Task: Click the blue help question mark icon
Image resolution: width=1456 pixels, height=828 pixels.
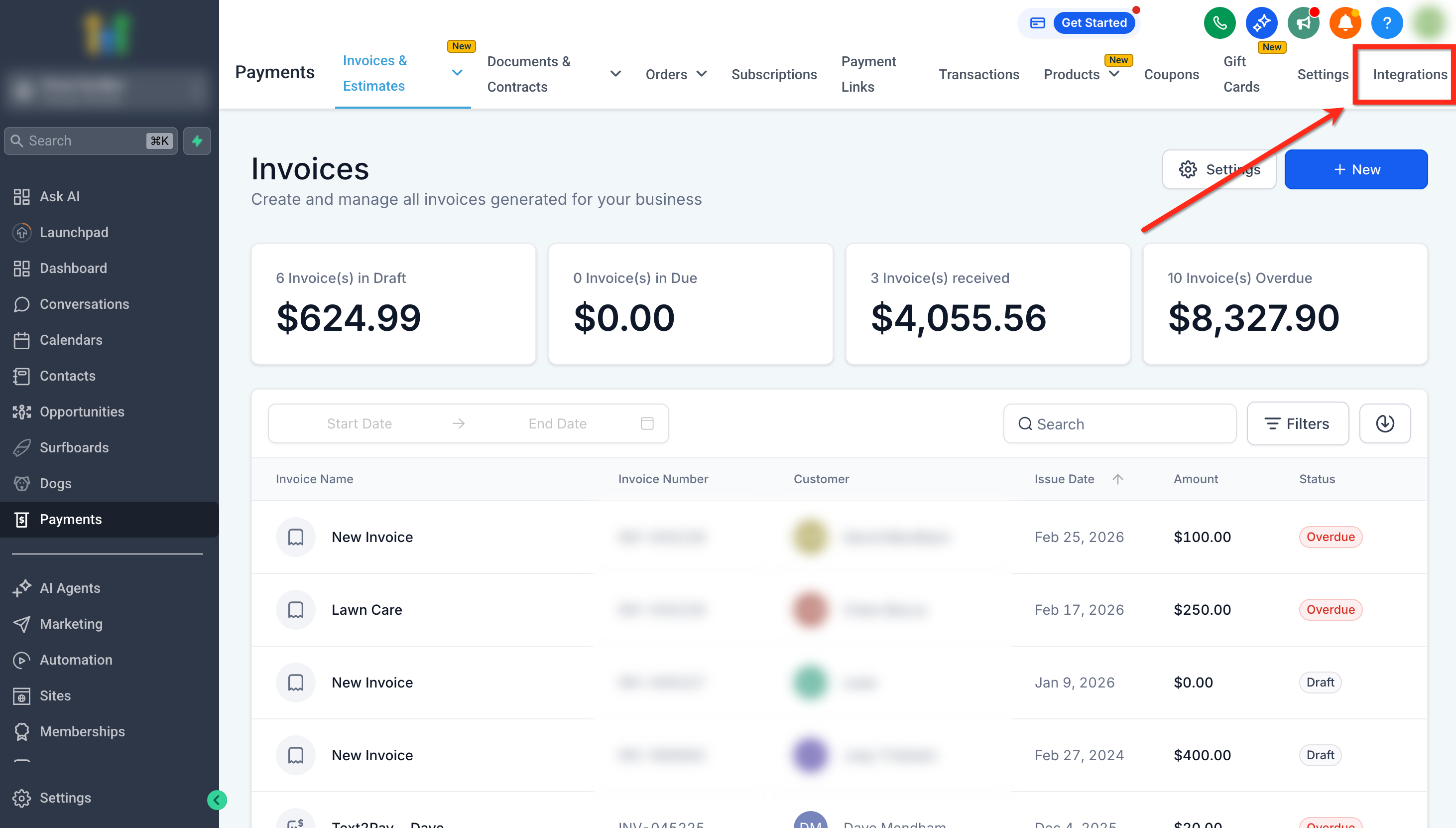Action: pyautogui.click(x=1387, y=23)
